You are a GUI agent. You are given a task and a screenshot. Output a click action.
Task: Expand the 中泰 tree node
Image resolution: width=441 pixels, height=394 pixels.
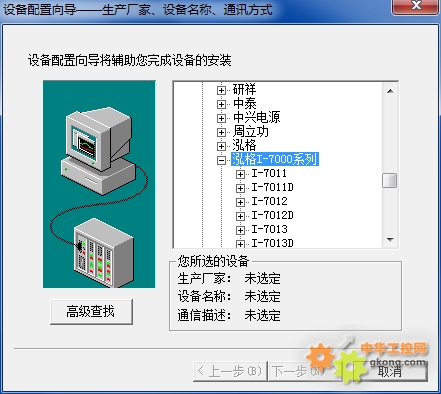221,104
